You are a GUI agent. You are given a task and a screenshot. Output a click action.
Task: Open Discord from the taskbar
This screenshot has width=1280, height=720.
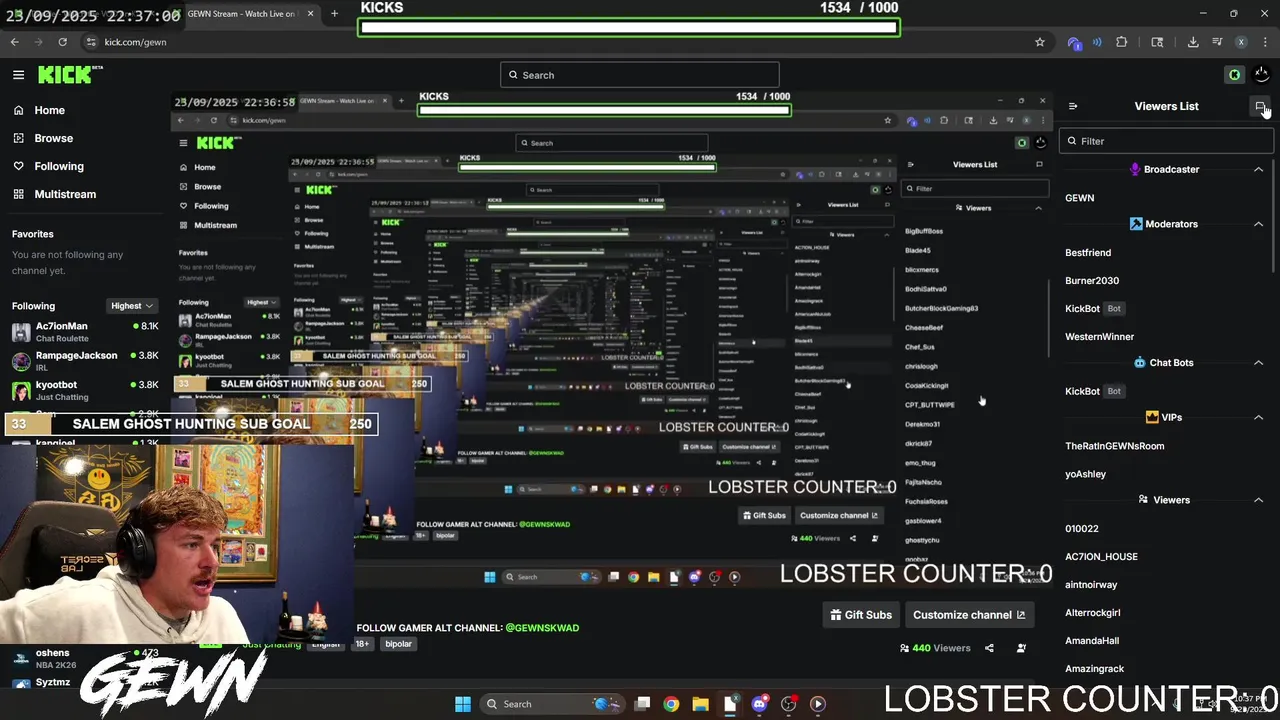(x=759, y=704)
